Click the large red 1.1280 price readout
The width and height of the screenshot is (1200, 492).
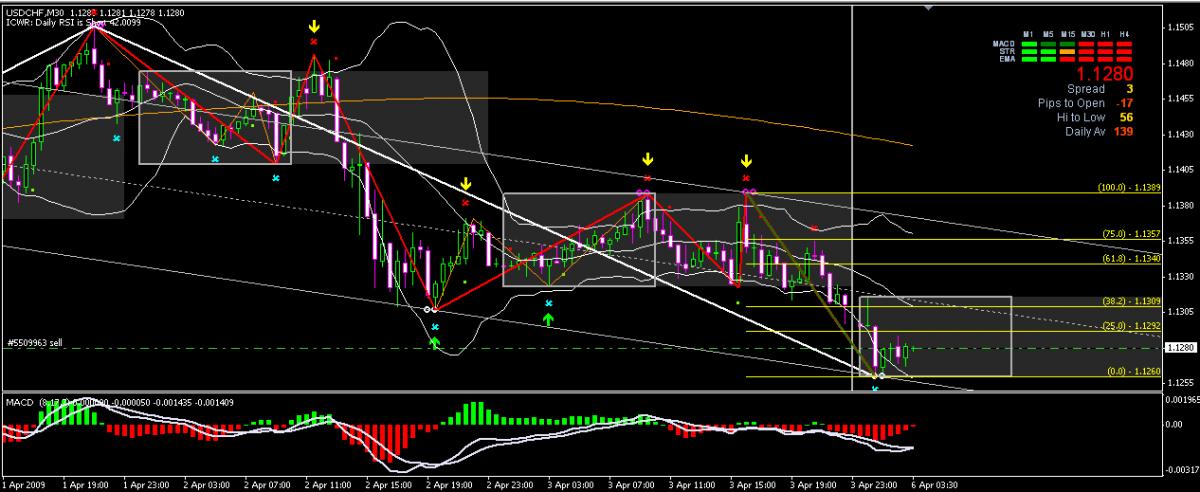coord(1104,74)
